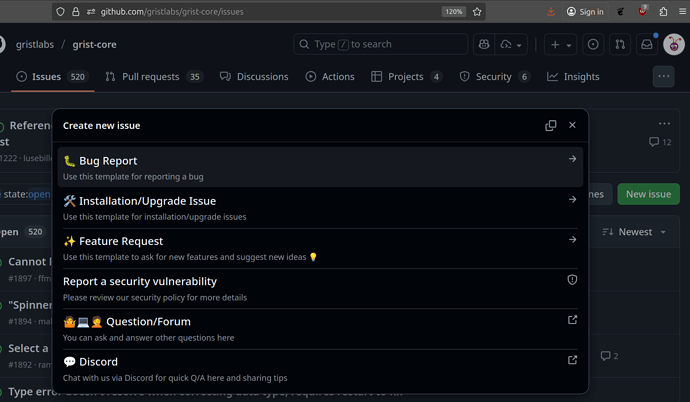Open the Copilot icon in GitHub header
Image resolution: width=690 pixels, height=402 pixels.
tap(485, 44)
